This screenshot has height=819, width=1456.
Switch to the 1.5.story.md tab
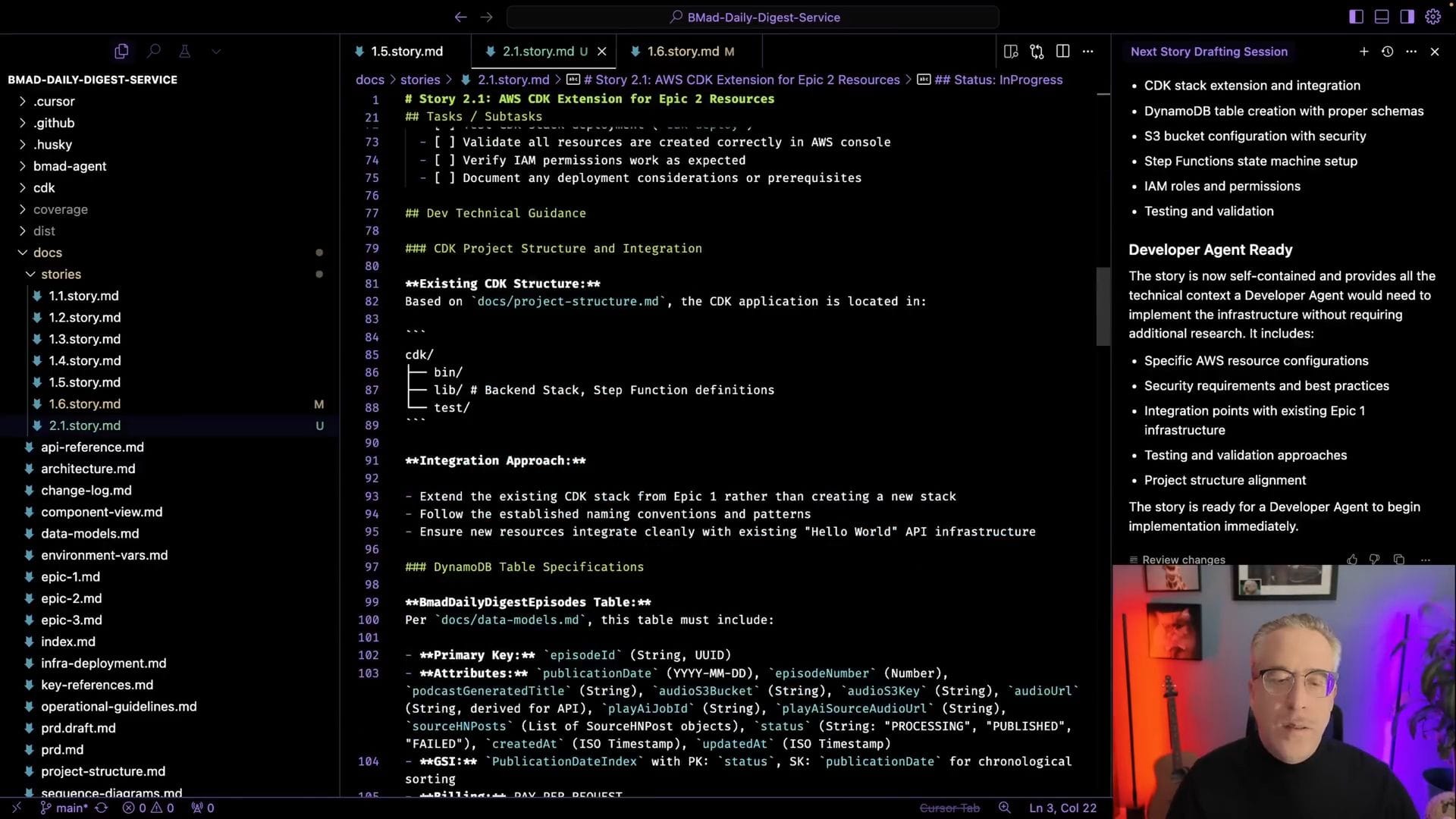click(x=406, y=52)
